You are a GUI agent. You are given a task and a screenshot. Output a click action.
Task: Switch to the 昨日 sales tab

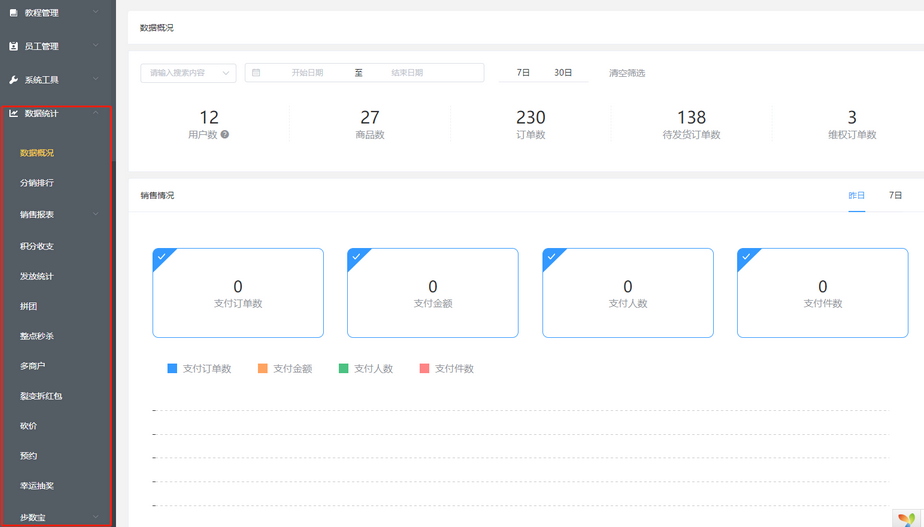[856, 196]
